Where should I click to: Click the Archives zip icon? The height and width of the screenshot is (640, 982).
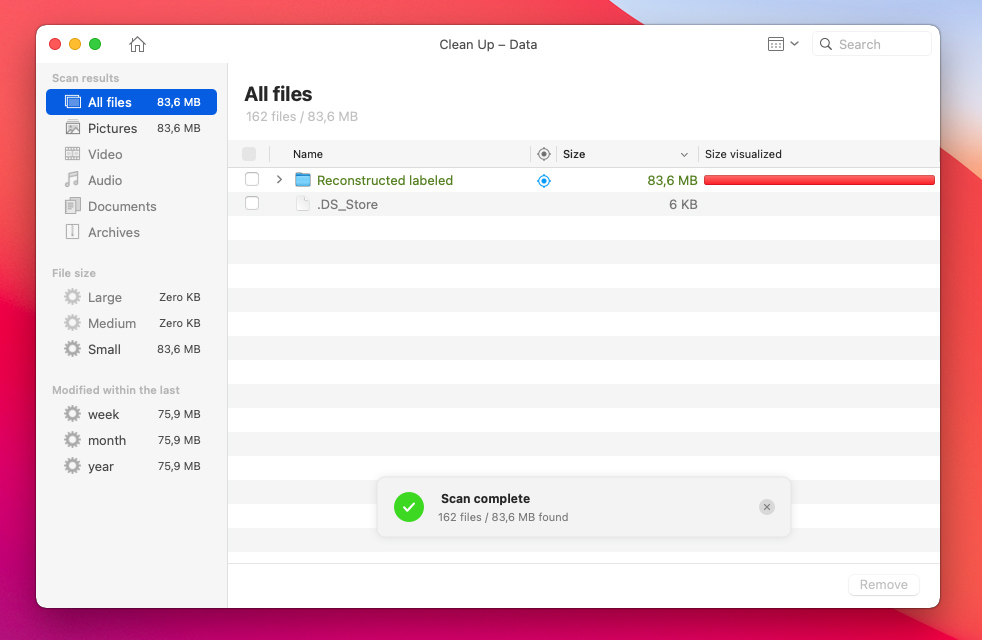(x=73, y=232)
